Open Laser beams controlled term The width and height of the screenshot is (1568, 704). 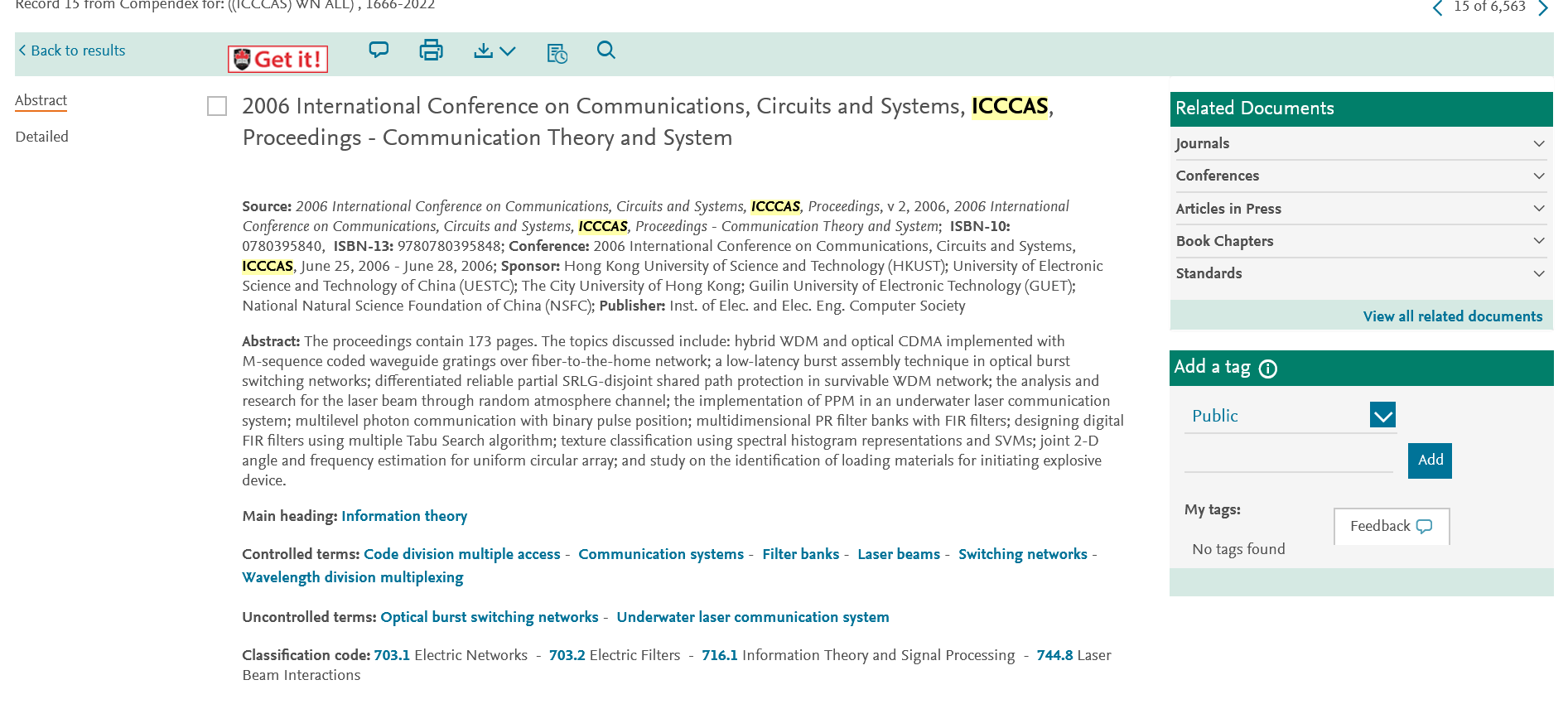[899, 554]
